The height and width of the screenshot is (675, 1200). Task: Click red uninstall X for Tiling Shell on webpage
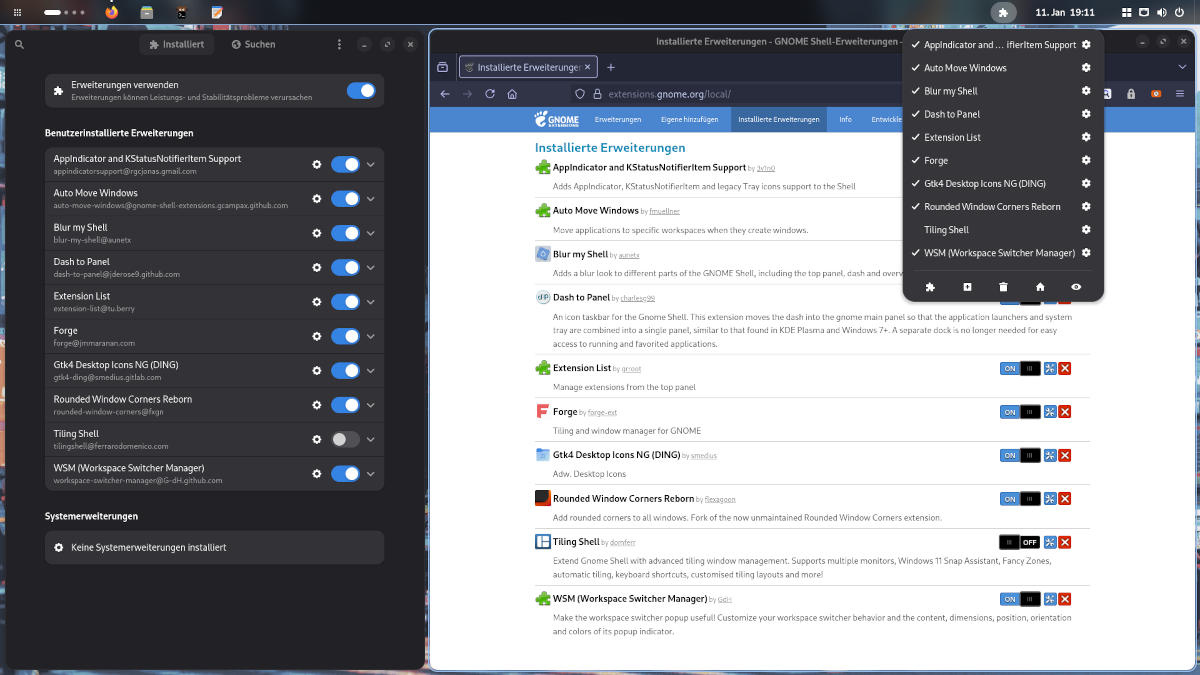(x=1065, y=542)
